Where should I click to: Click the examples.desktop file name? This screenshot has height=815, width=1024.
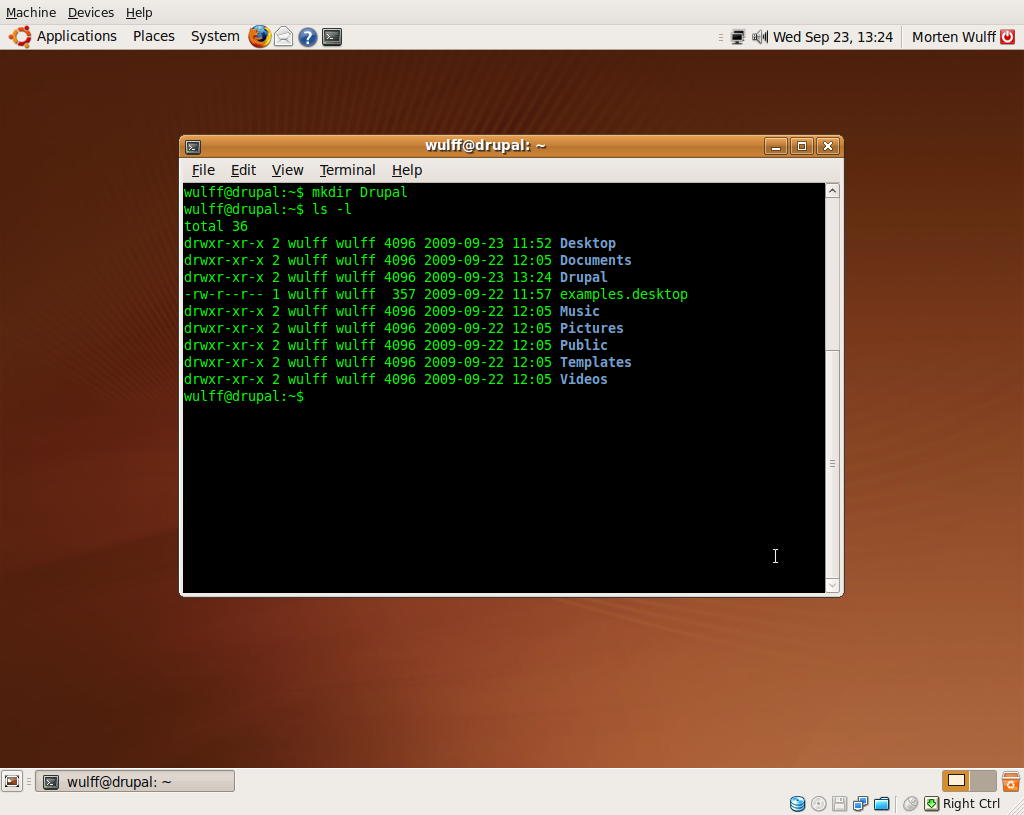click(624, 295)
